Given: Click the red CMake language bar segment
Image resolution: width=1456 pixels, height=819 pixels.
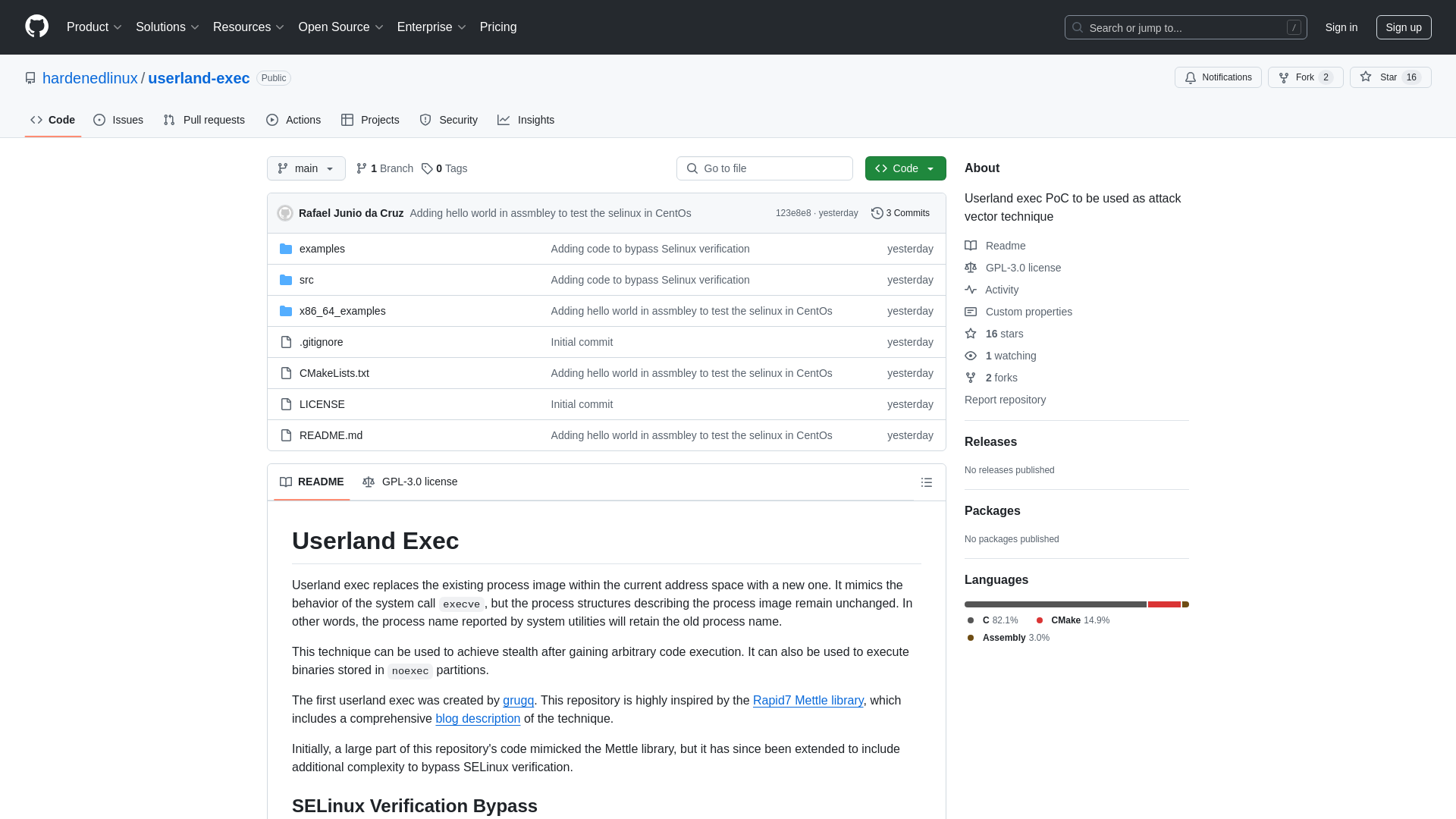Looking at the screenshot, I should pos(1164,604).
